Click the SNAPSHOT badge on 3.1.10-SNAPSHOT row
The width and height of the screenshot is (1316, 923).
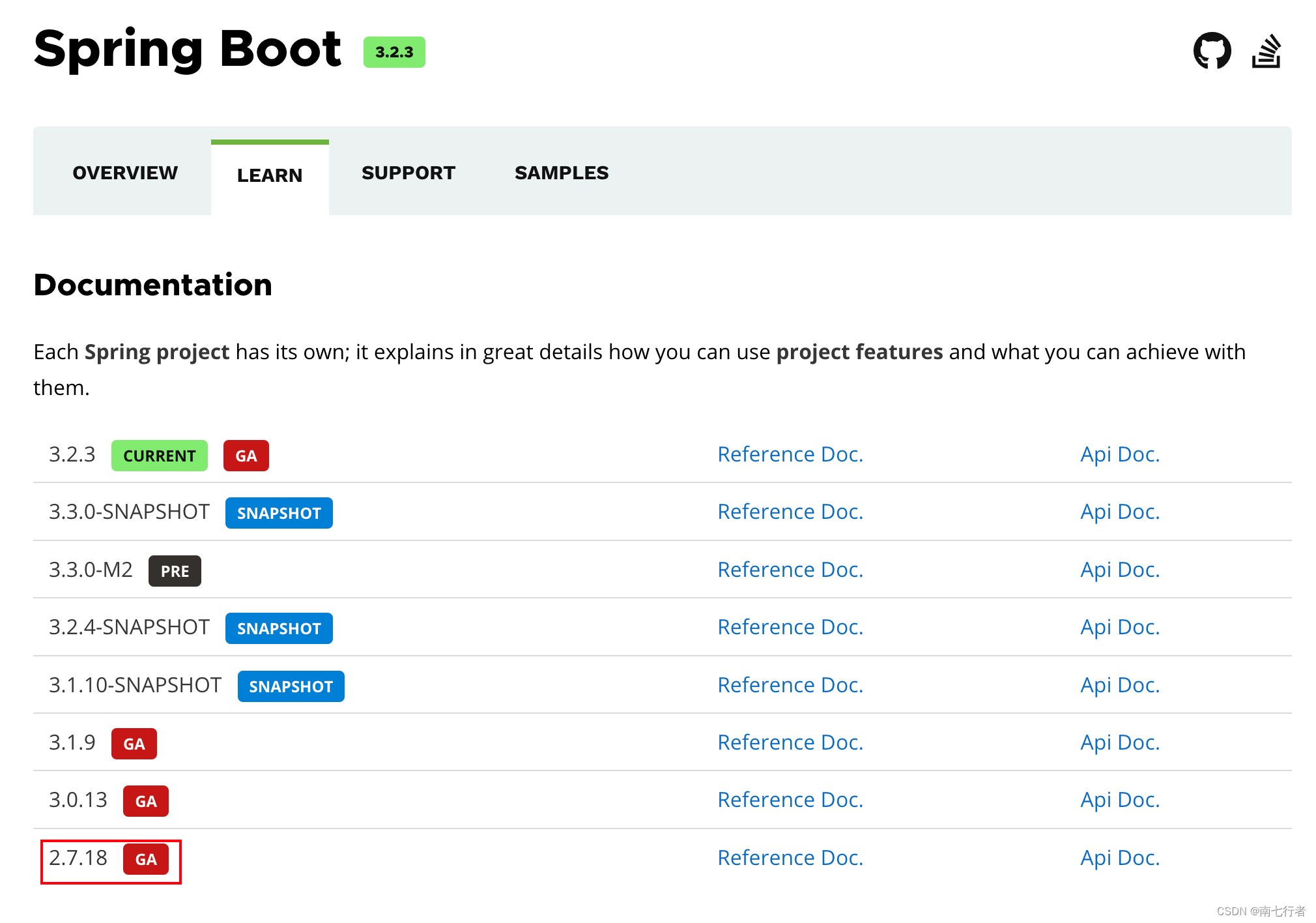click(291, 686)
